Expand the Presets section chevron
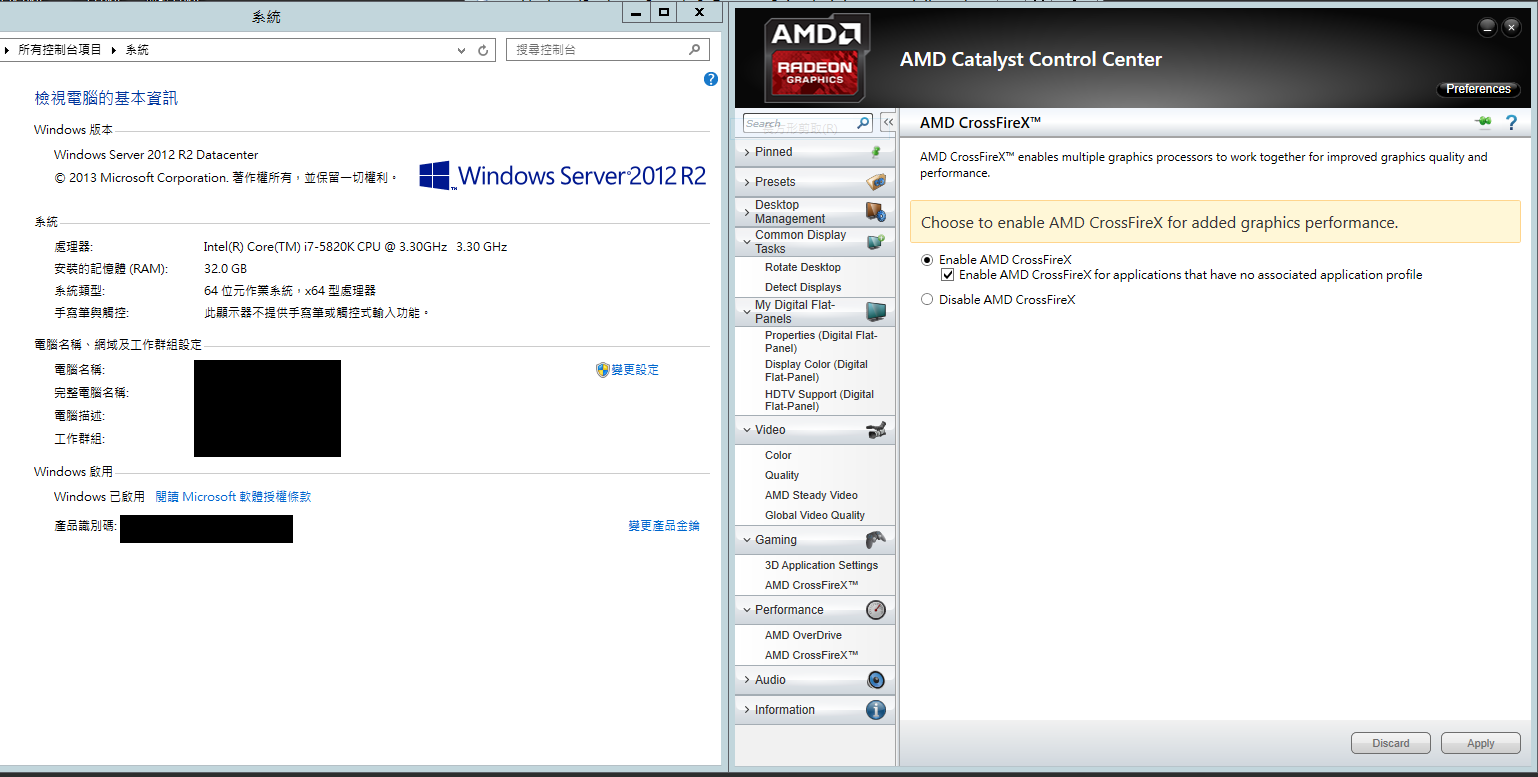The image size is (1538, 777). click(747, 182)
